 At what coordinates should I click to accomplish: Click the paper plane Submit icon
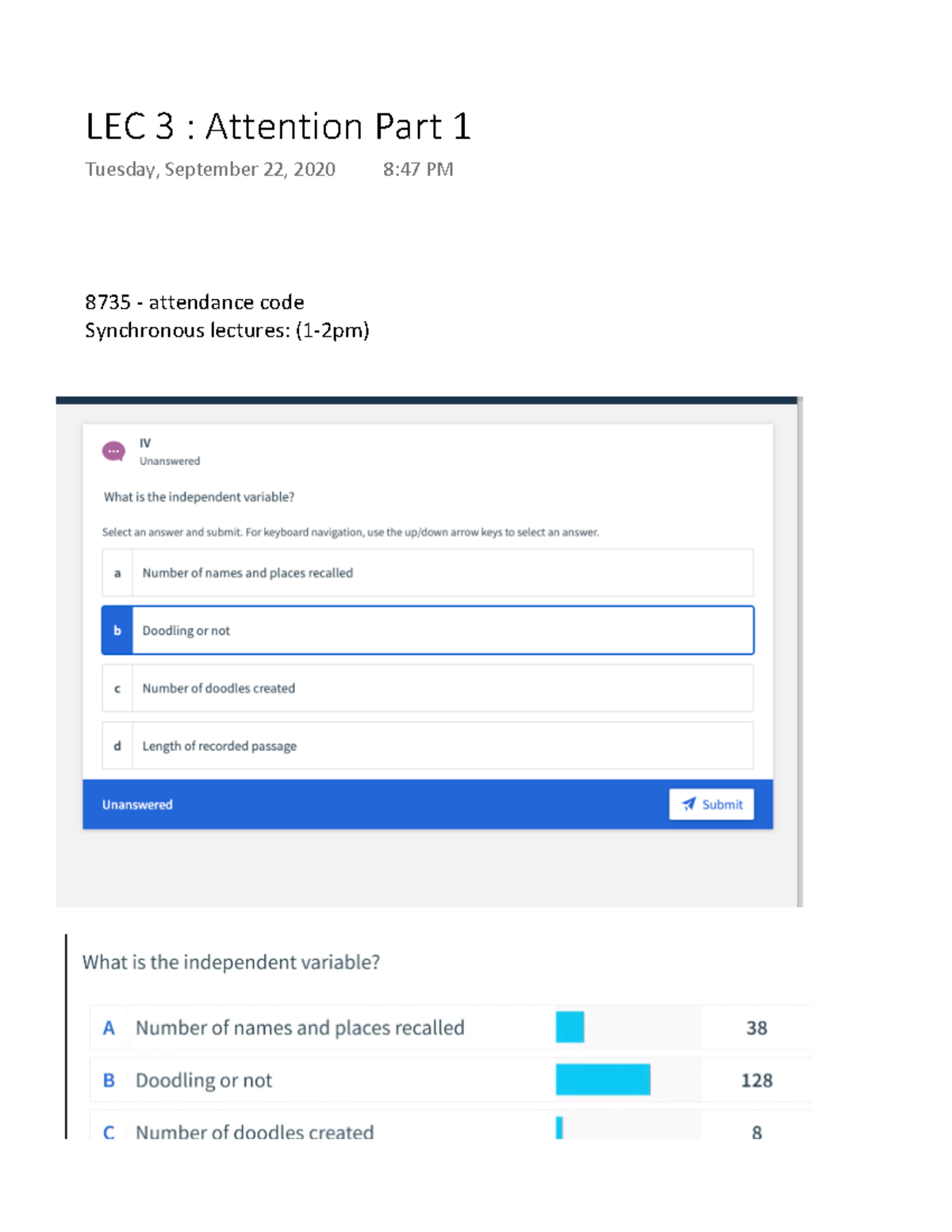click(689, 804)
